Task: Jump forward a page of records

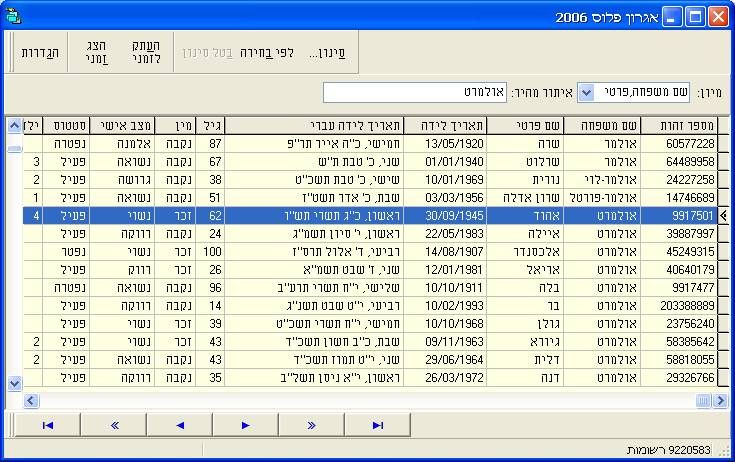Action: (x=311, y=425)
